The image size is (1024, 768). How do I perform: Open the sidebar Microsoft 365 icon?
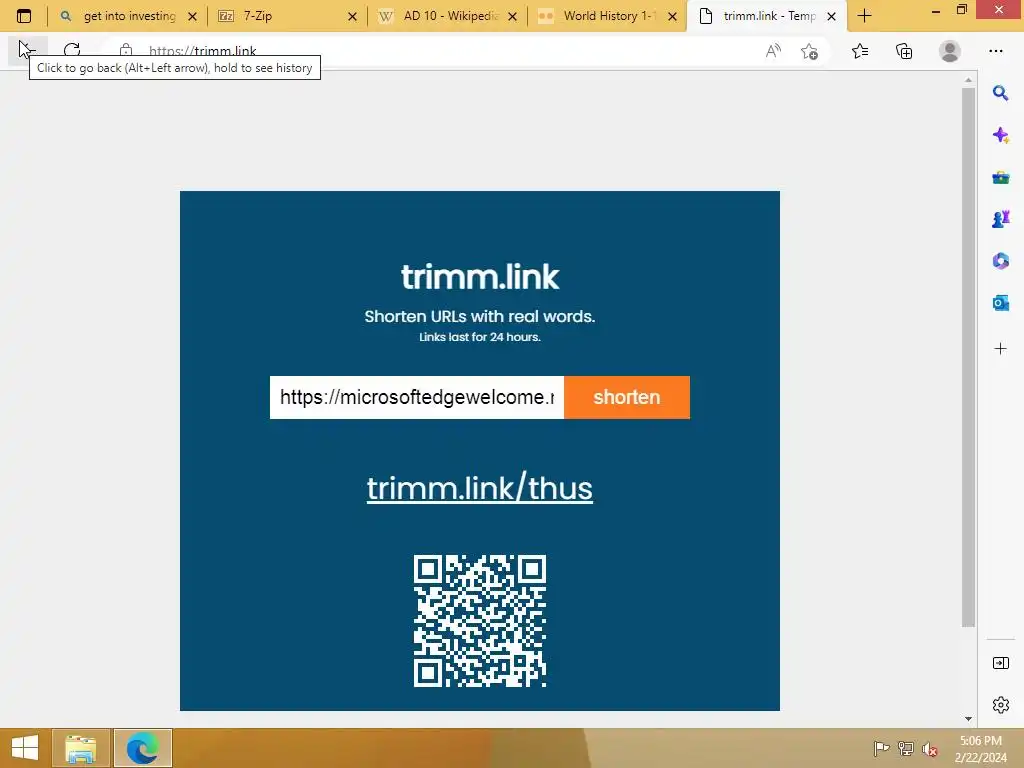(1000, 261)
